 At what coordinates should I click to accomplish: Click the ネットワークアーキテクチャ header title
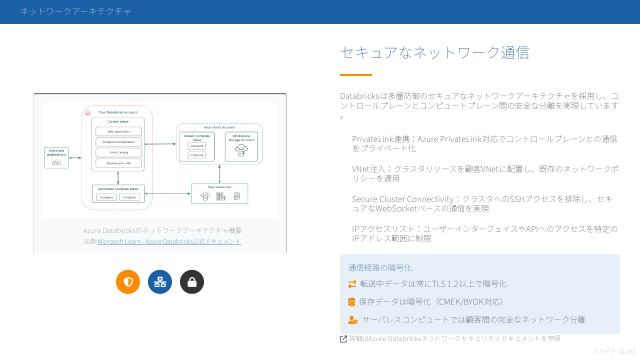pos(76,11)
